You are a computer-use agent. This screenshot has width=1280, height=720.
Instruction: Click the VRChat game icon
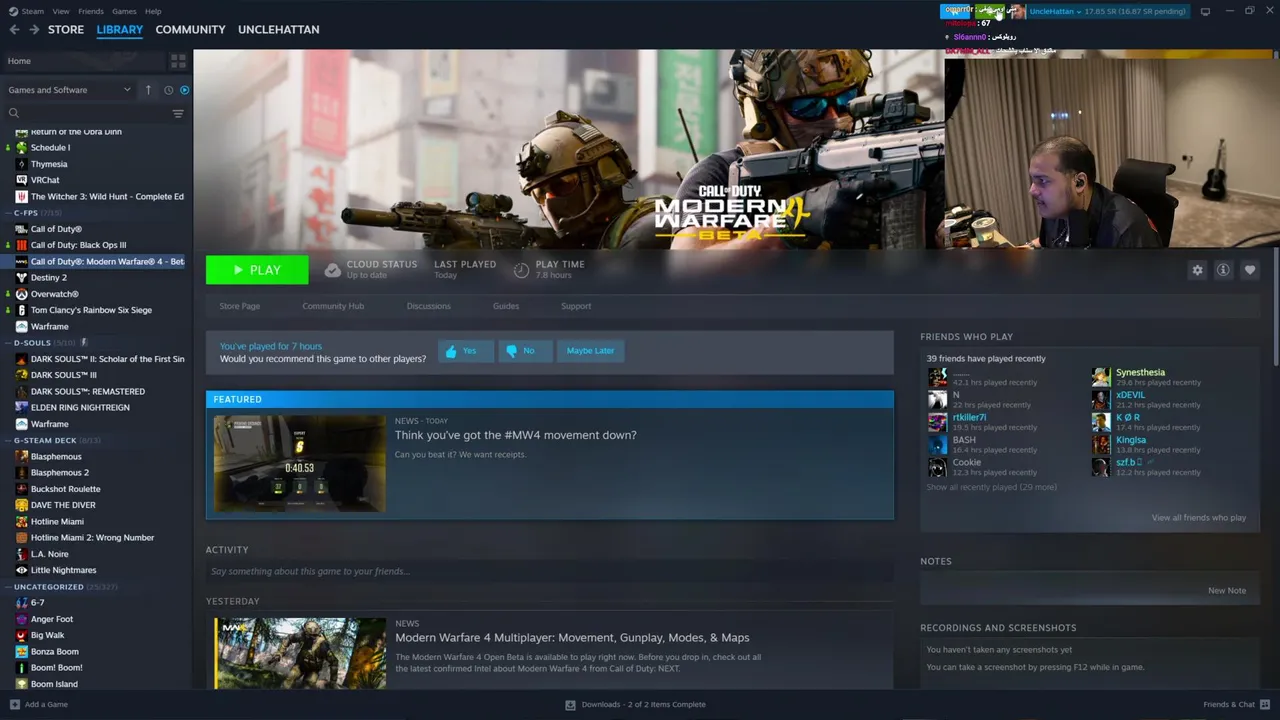click(22, 180)
